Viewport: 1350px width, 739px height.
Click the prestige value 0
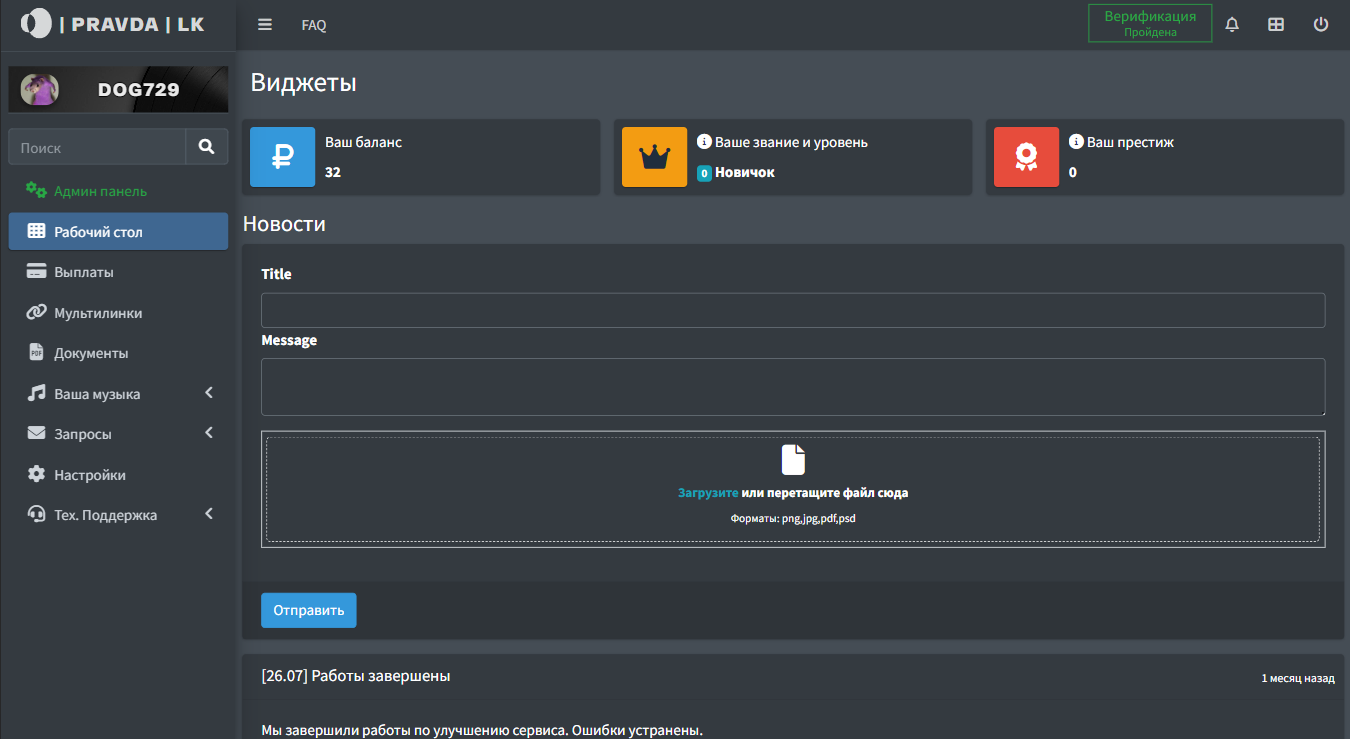pyautogui.click(x=1073, y=172)
